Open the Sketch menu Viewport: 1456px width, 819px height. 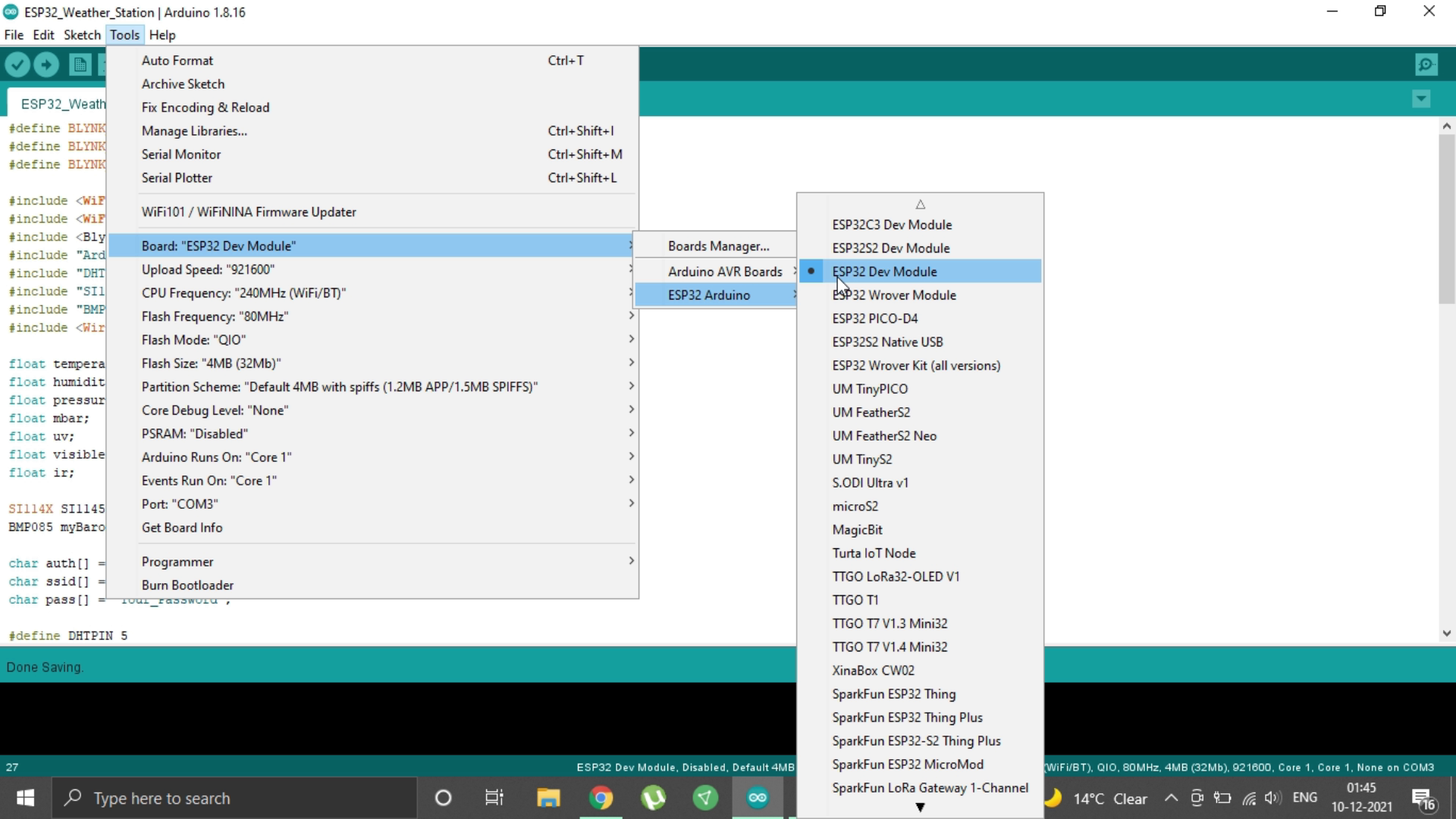pos(82,35)
